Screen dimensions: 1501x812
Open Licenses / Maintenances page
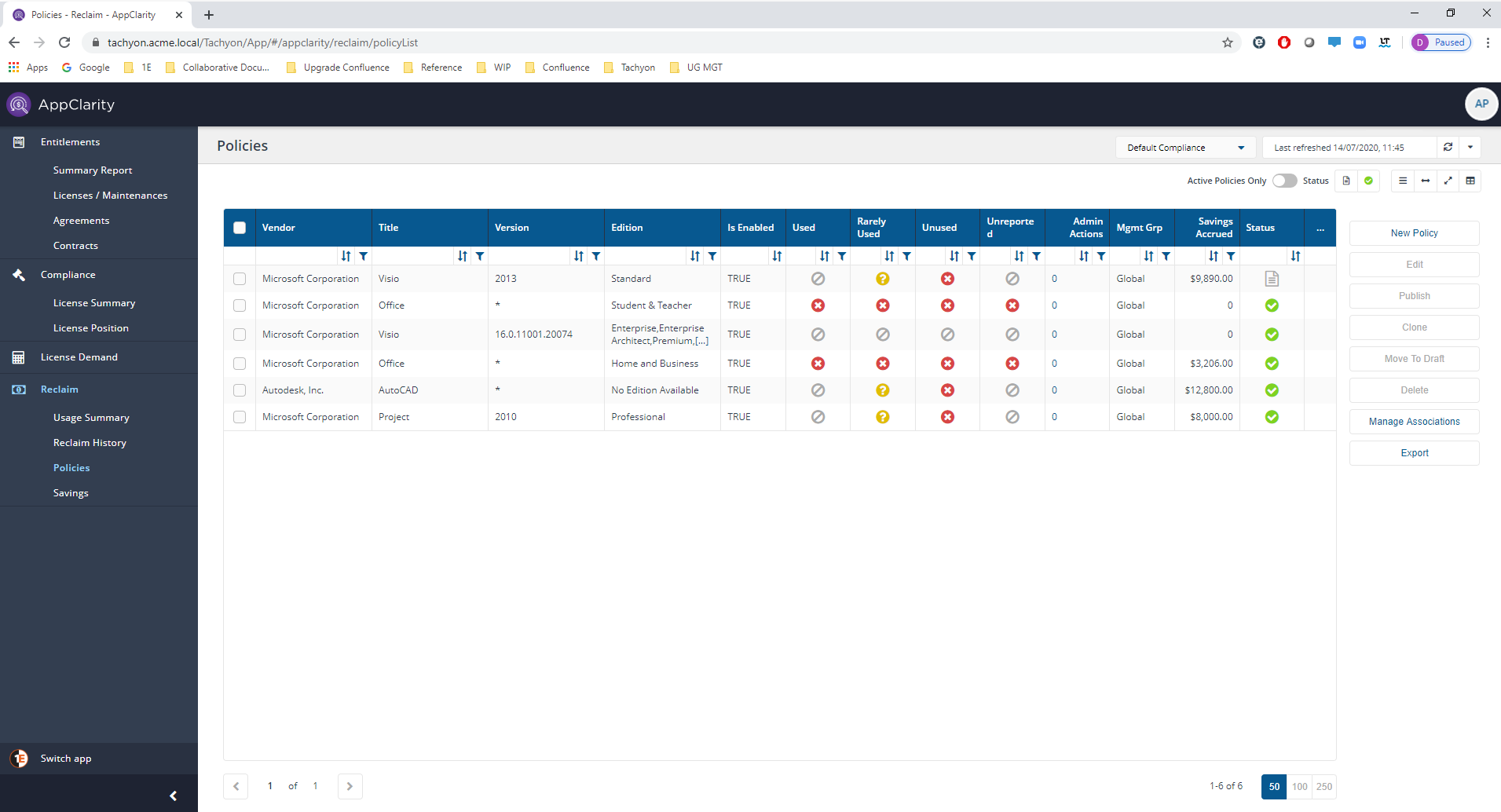110,196
